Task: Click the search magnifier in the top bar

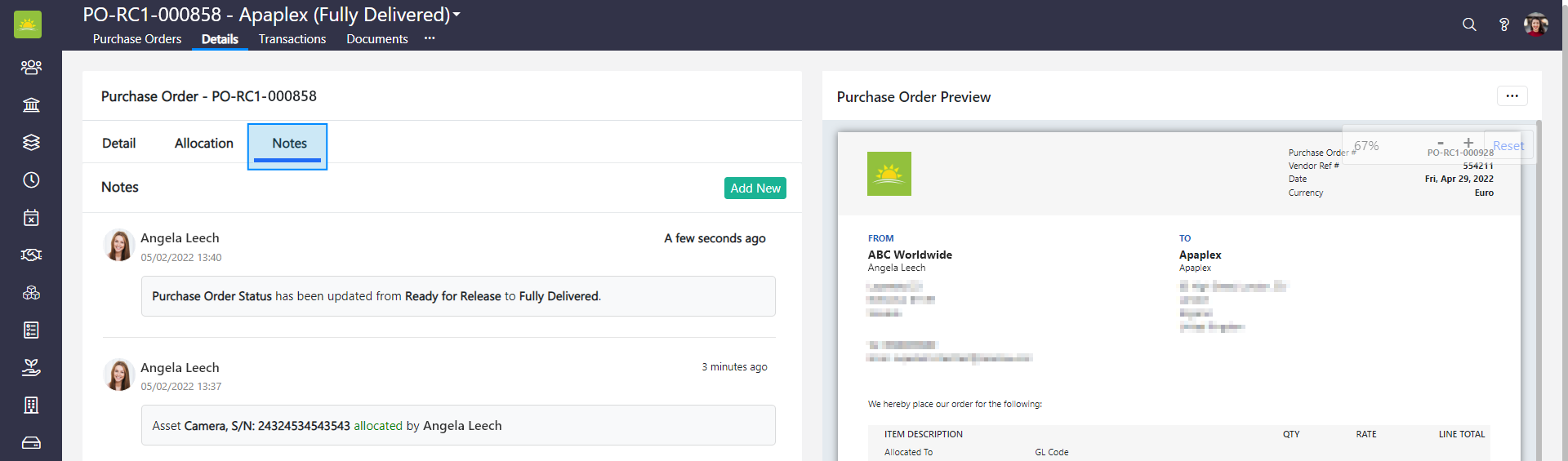Action: tap(1469, 24)
